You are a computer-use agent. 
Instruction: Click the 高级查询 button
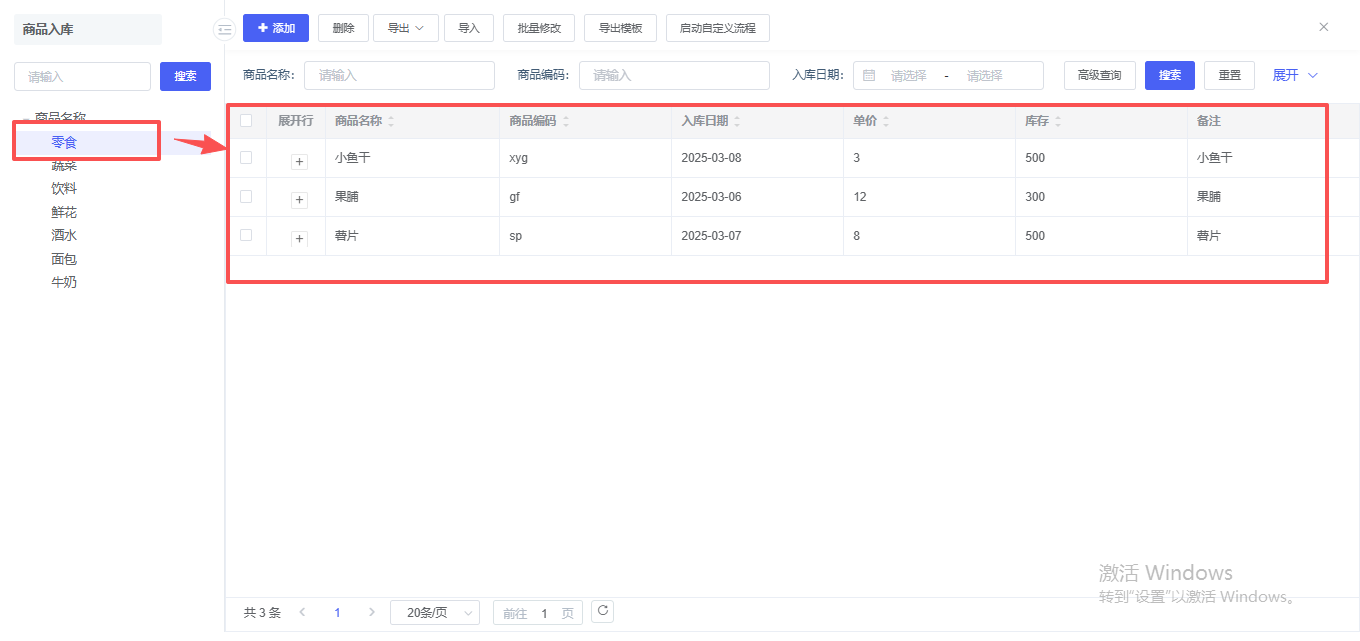1099,76
